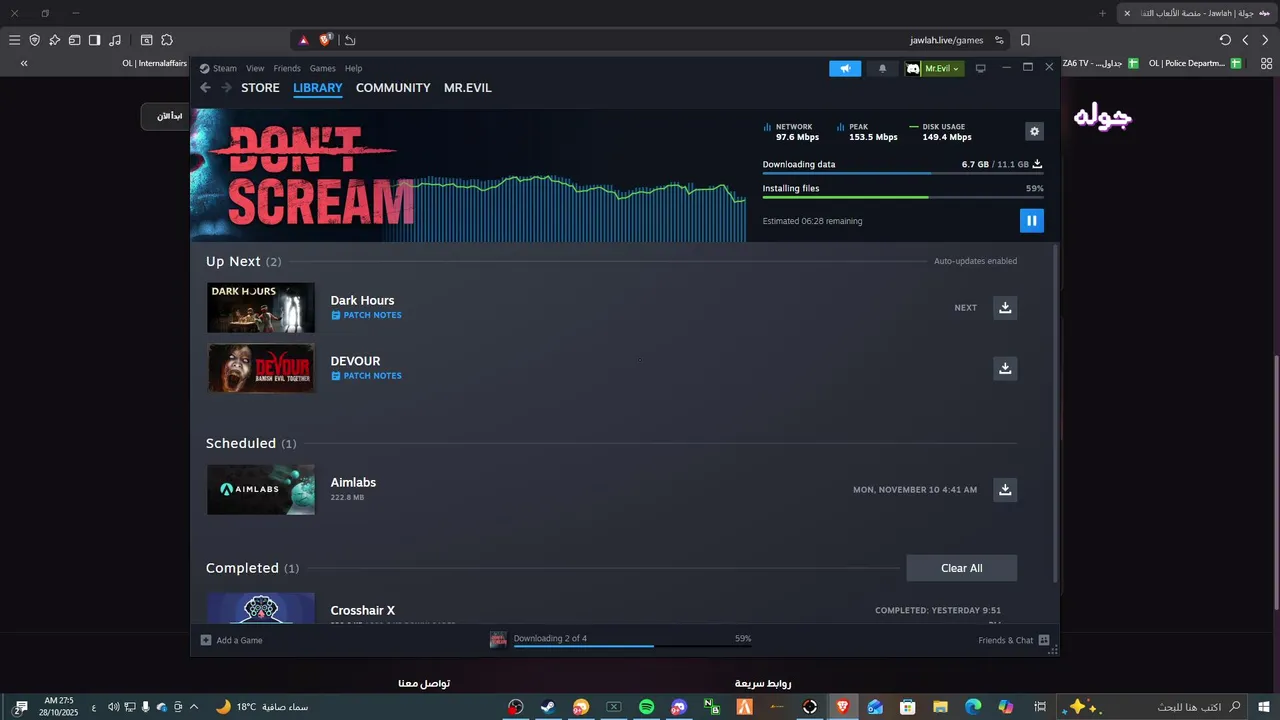The height and width of the screenshot is (720, 1280).
Task: Open Brave extensions puzzle icon
Action: point(167,40)
